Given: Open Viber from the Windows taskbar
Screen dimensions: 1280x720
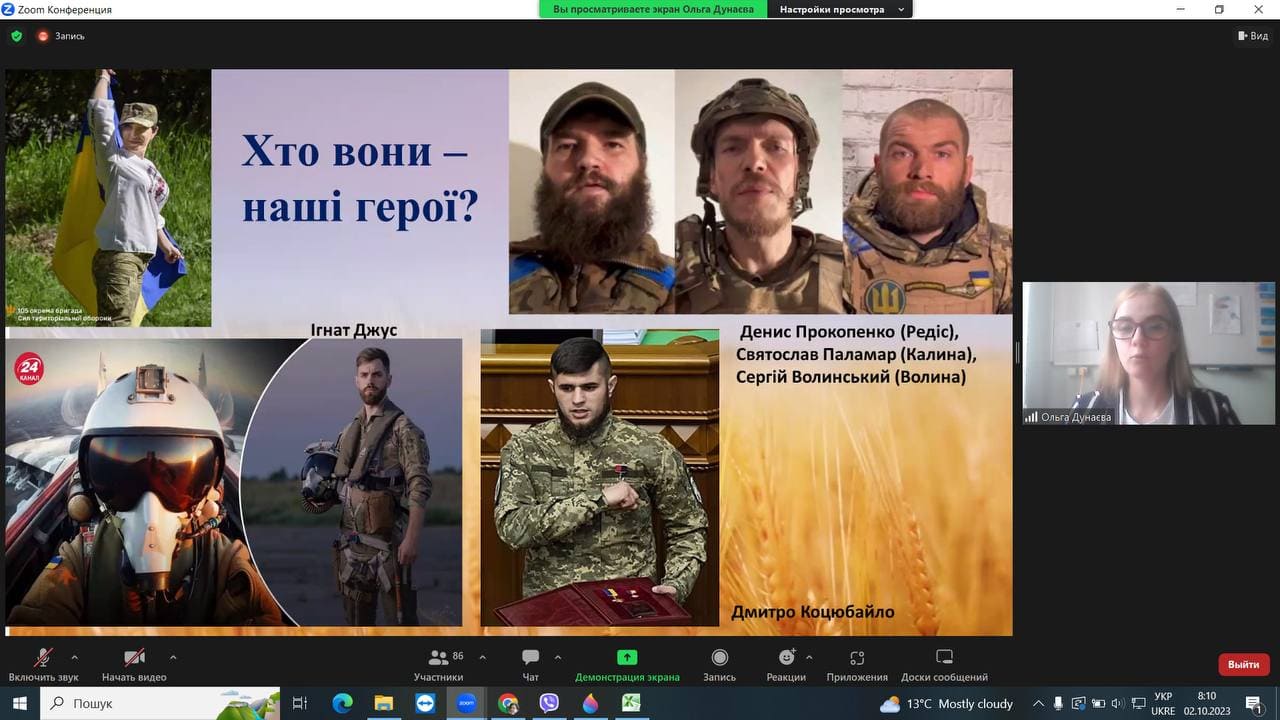Looking at the screenshot, I should (x=549, y=703).
